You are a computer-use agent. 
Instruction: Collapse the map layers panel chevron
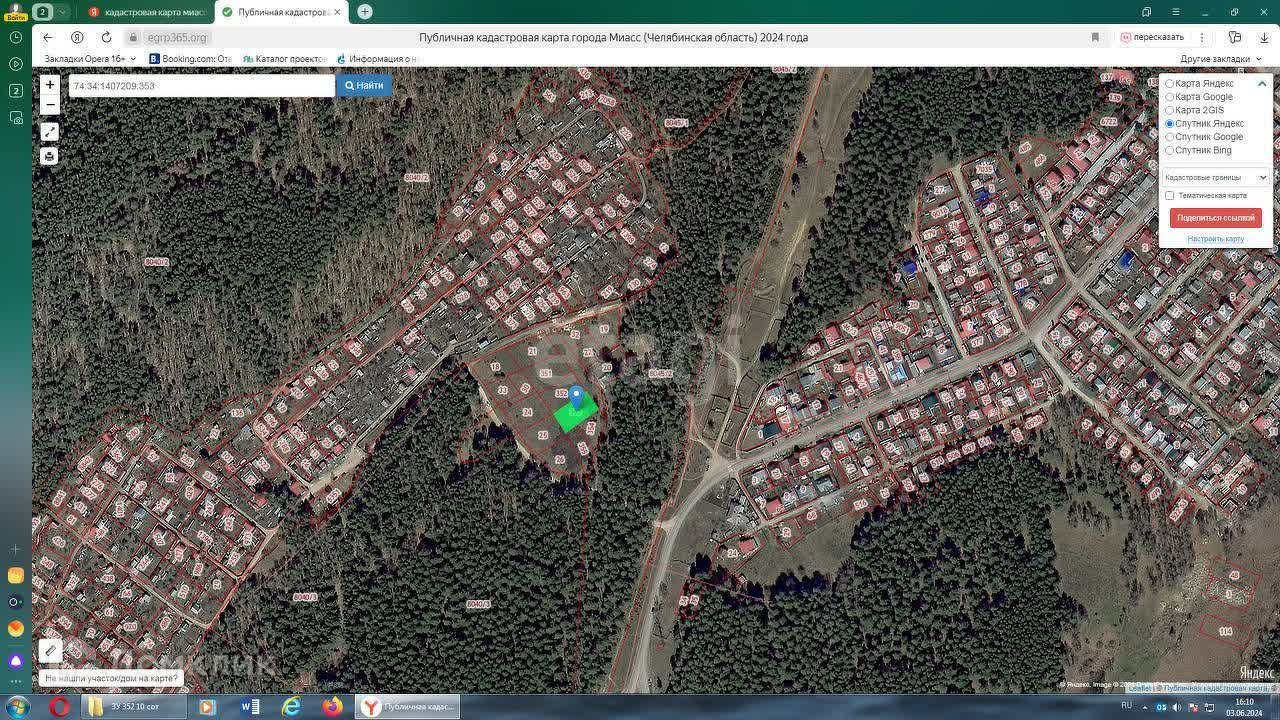pyautogui.click(x=1262, y=84)
